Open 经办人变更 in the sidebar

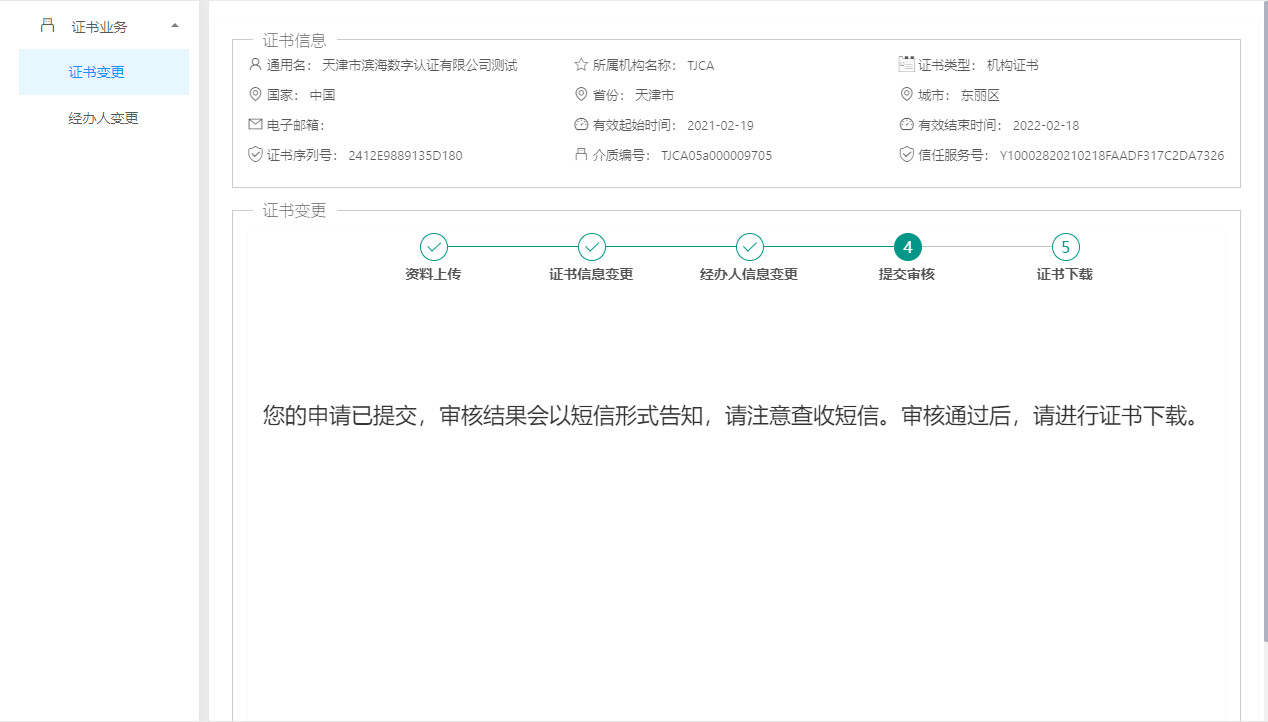tap(103, 118)
